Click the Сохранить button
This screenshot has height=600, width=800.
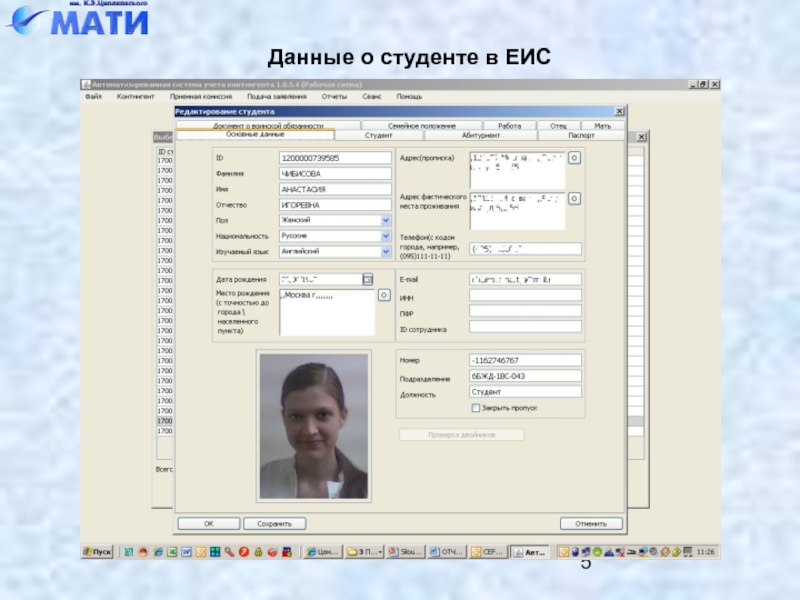(274, 523)
